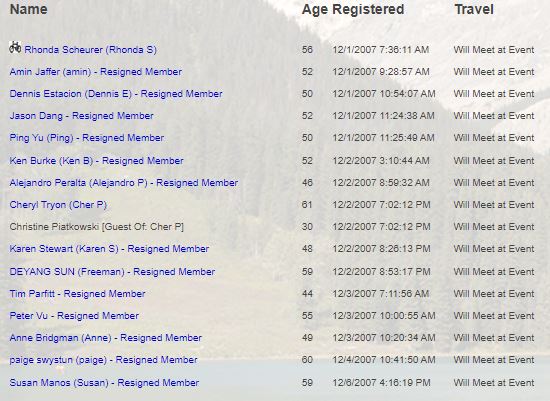
Task: Click the bicycle icon beside Rhonda Scheurer
Action: tap(15, 47)
